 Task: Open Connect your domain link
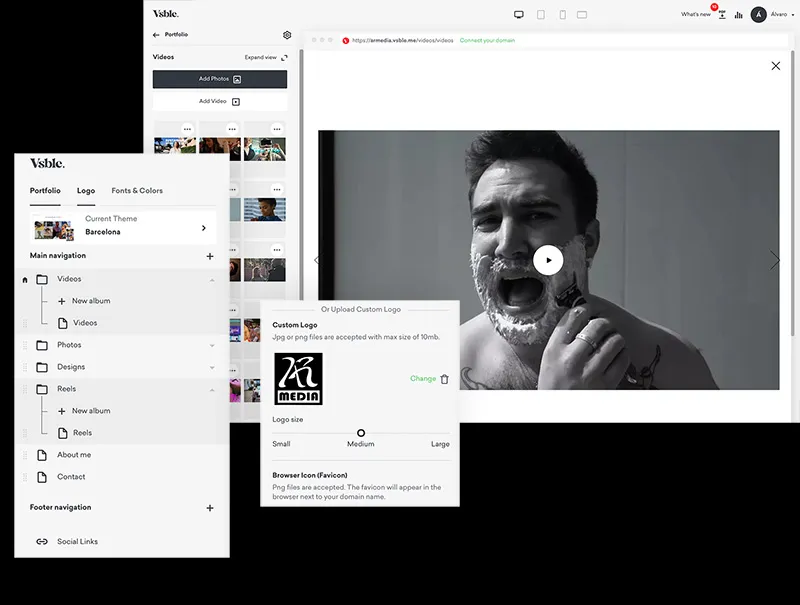click(x=486, y=39)
